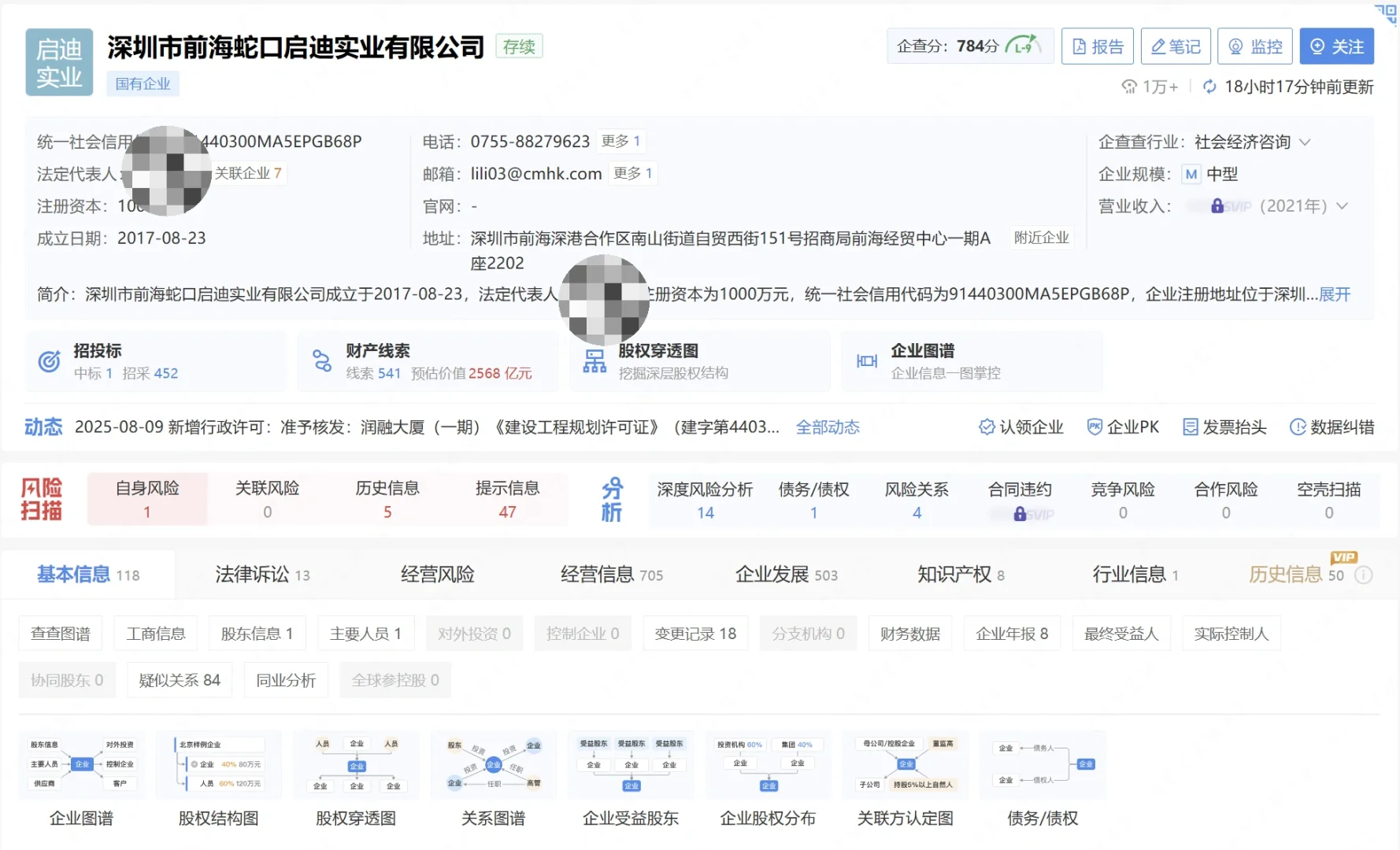Open 附近企业 nearby companies link
This screenshot has height=850, width=1400.
pyautogui.click(x=1041, y=238)
